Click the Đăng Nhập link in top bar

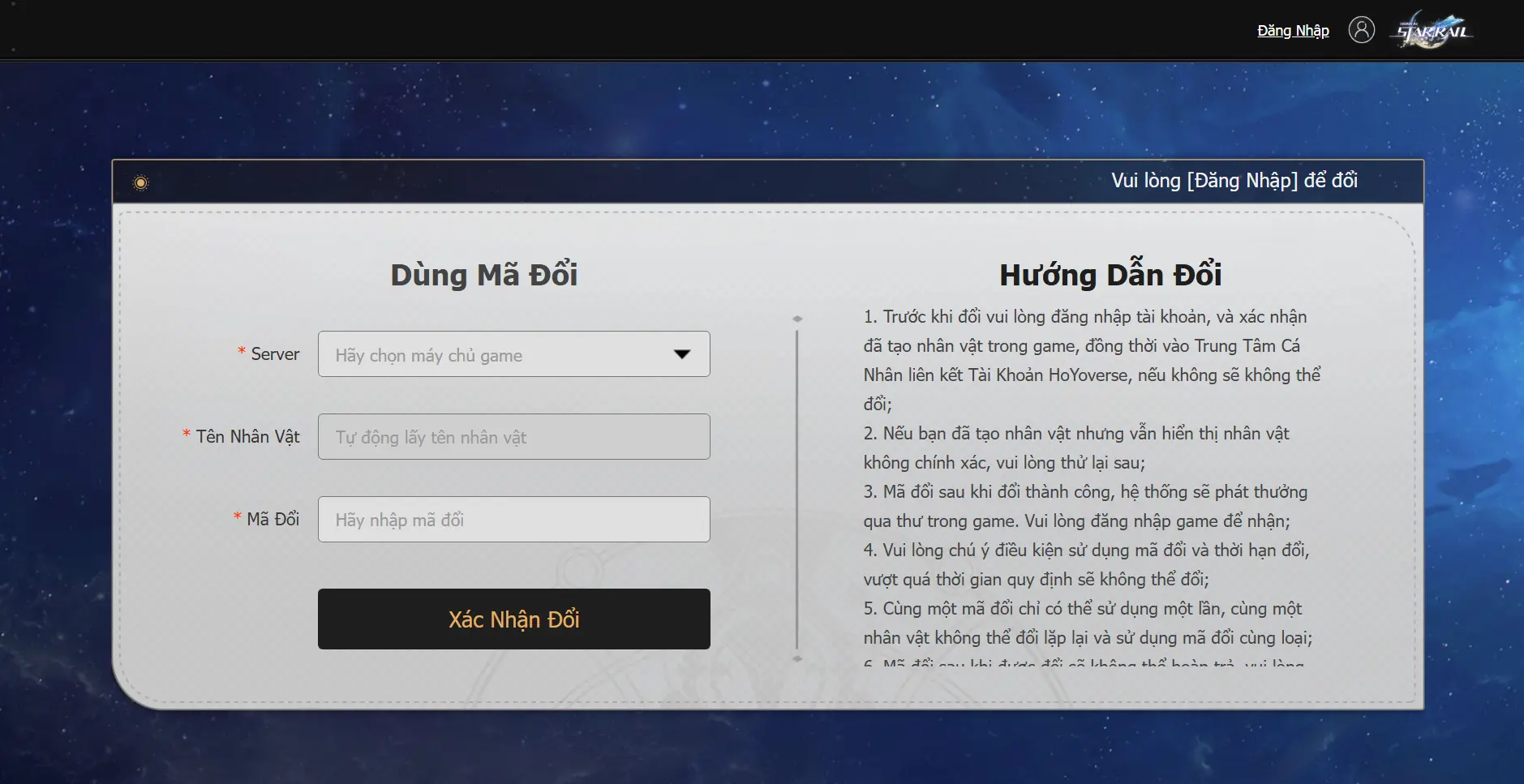click(x=1293, y=31)
